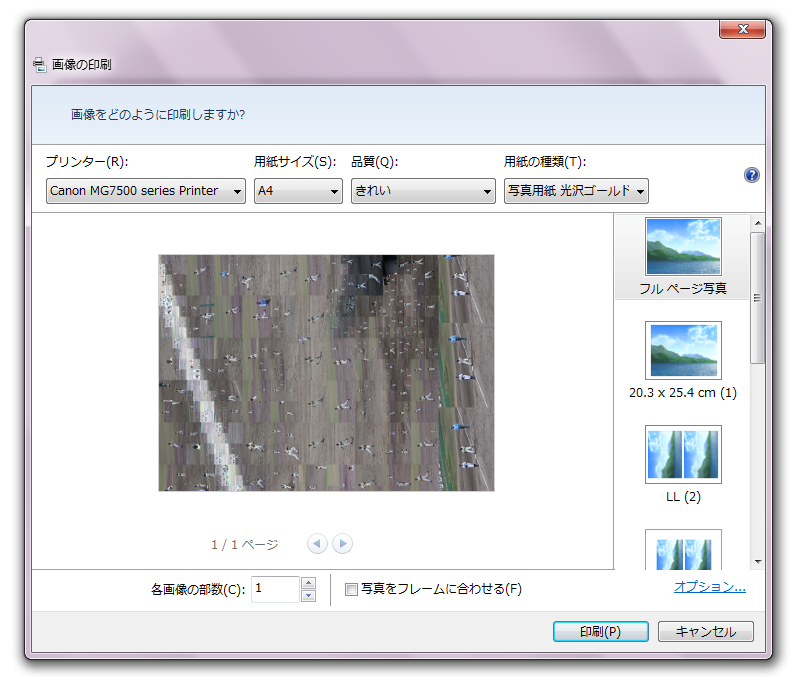Click the 各画像の部数 number field

(x=275, y=589)
